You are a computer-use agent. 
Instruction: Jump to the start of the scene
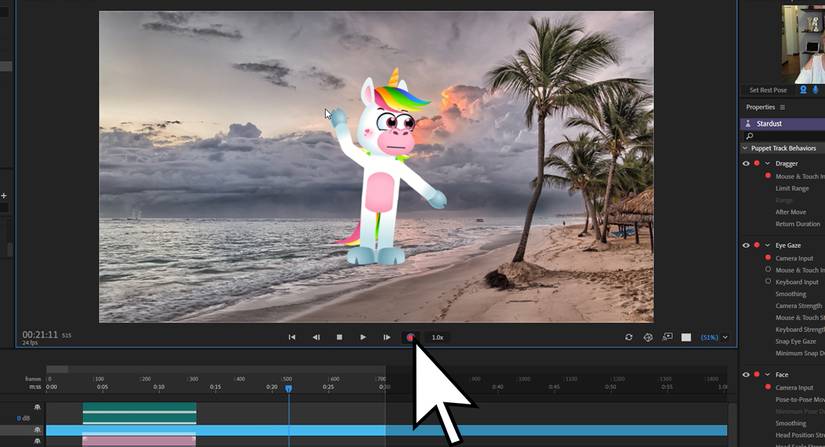tap(292, 337)
